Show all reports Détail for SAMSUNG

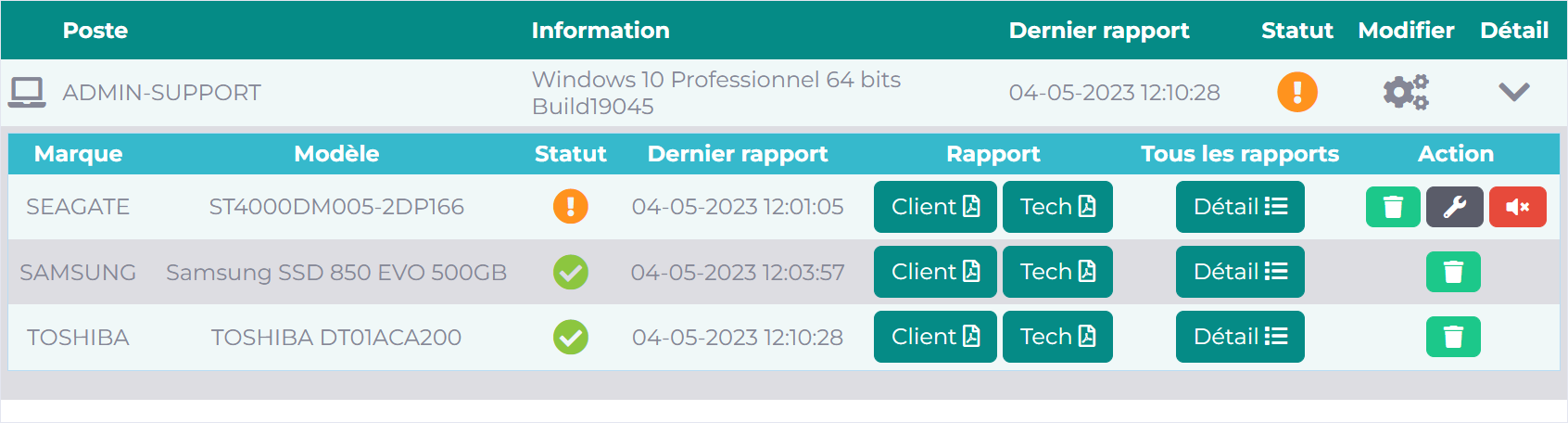[1240, 272]
